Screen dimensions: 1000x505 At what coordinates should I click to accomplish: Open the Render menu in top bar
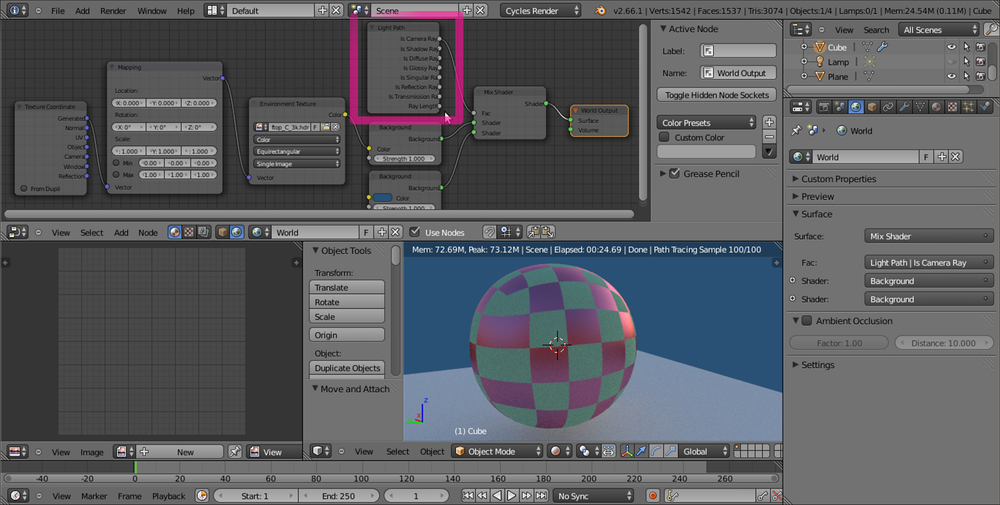pyautogui.click(x=113, y=10)
